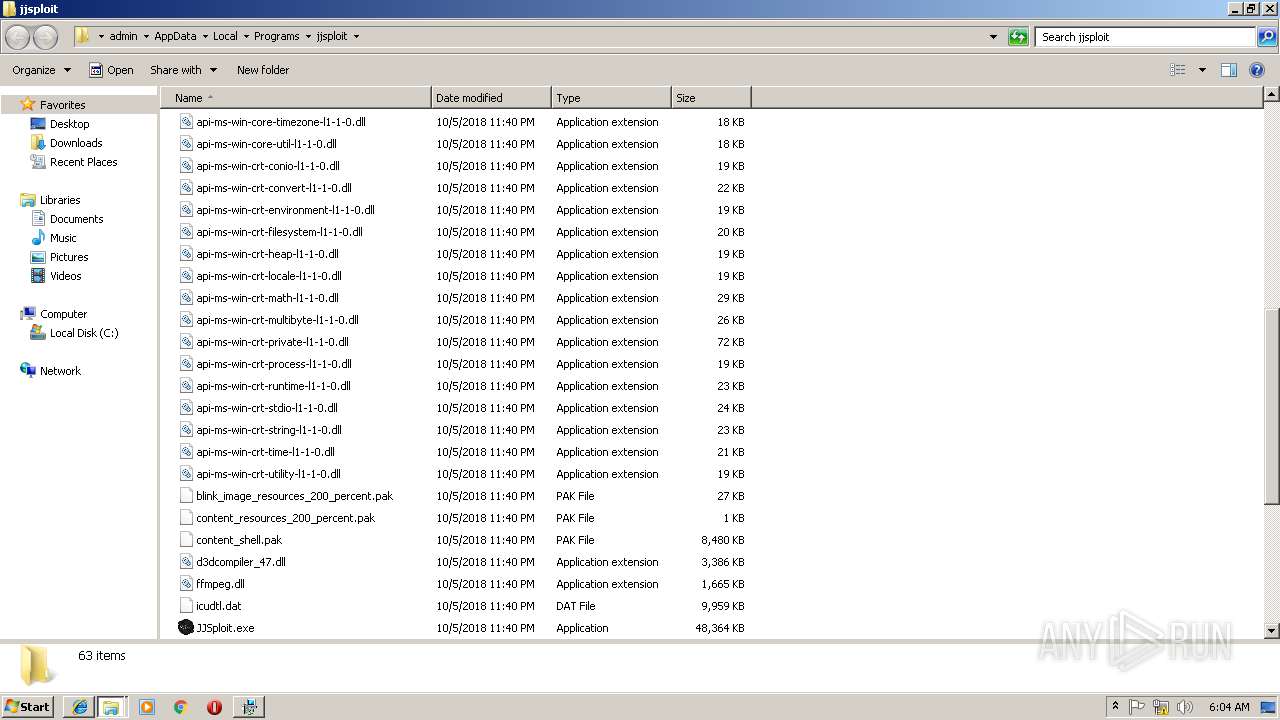Select file blink_image_resources_200_percent.pak

[x=294, y=496]
